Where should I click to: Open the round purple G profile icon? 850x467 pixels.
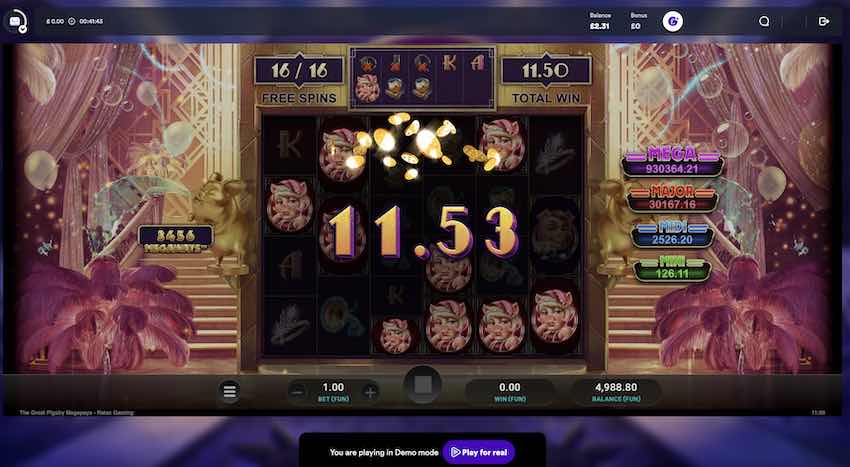673,22
